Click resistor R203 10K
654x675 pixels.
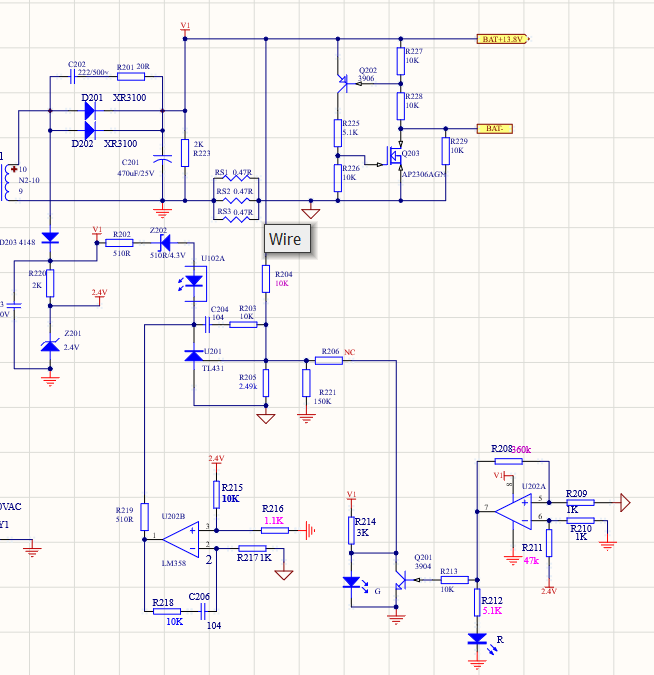[x=243, y=325]
